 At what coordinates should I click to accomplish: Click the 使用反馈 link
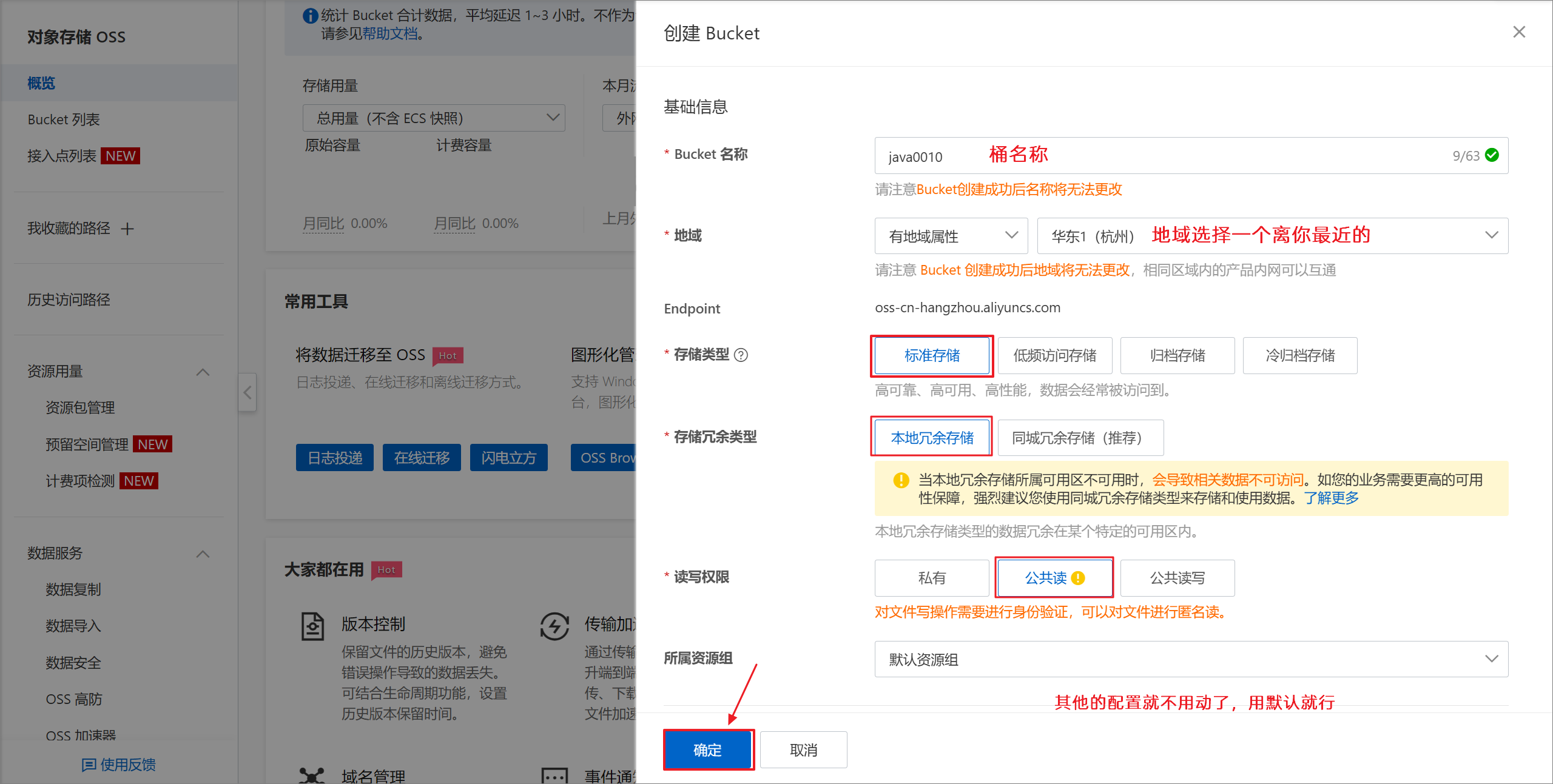click(x=128, y=765)
